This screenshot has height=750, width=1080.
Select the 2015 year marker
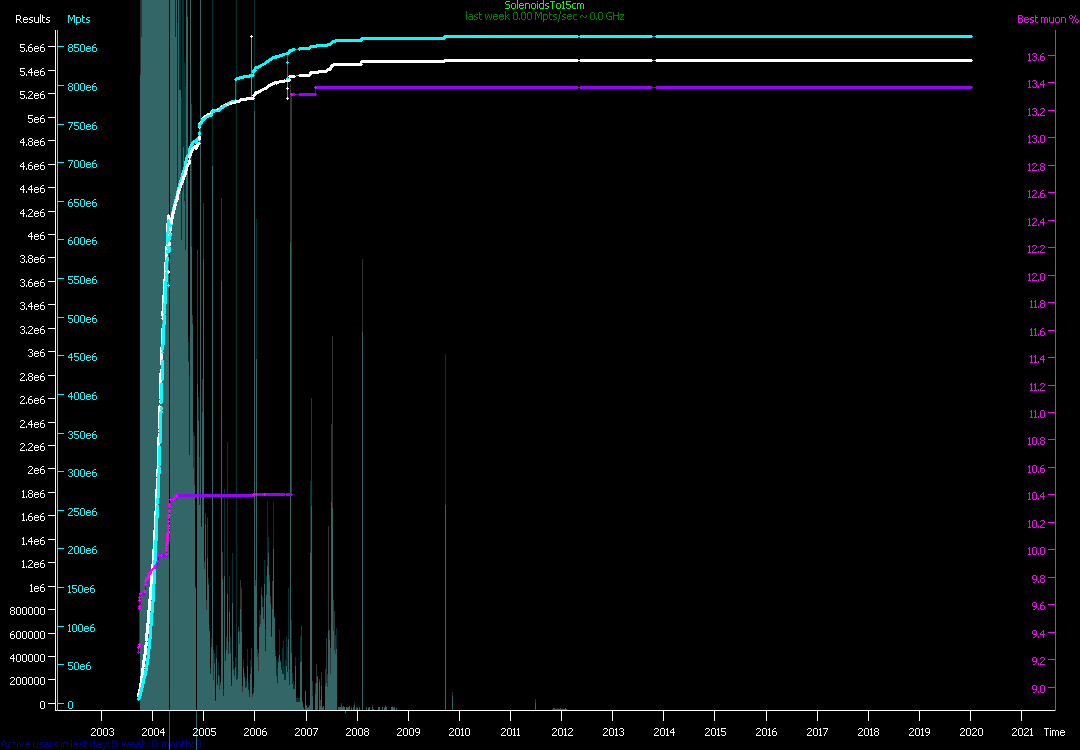(x=715, y=732)
